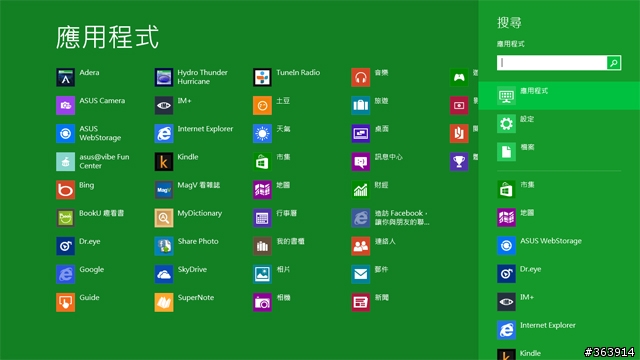
Task: Click the magnifier search button
Action: pos(614,63)
